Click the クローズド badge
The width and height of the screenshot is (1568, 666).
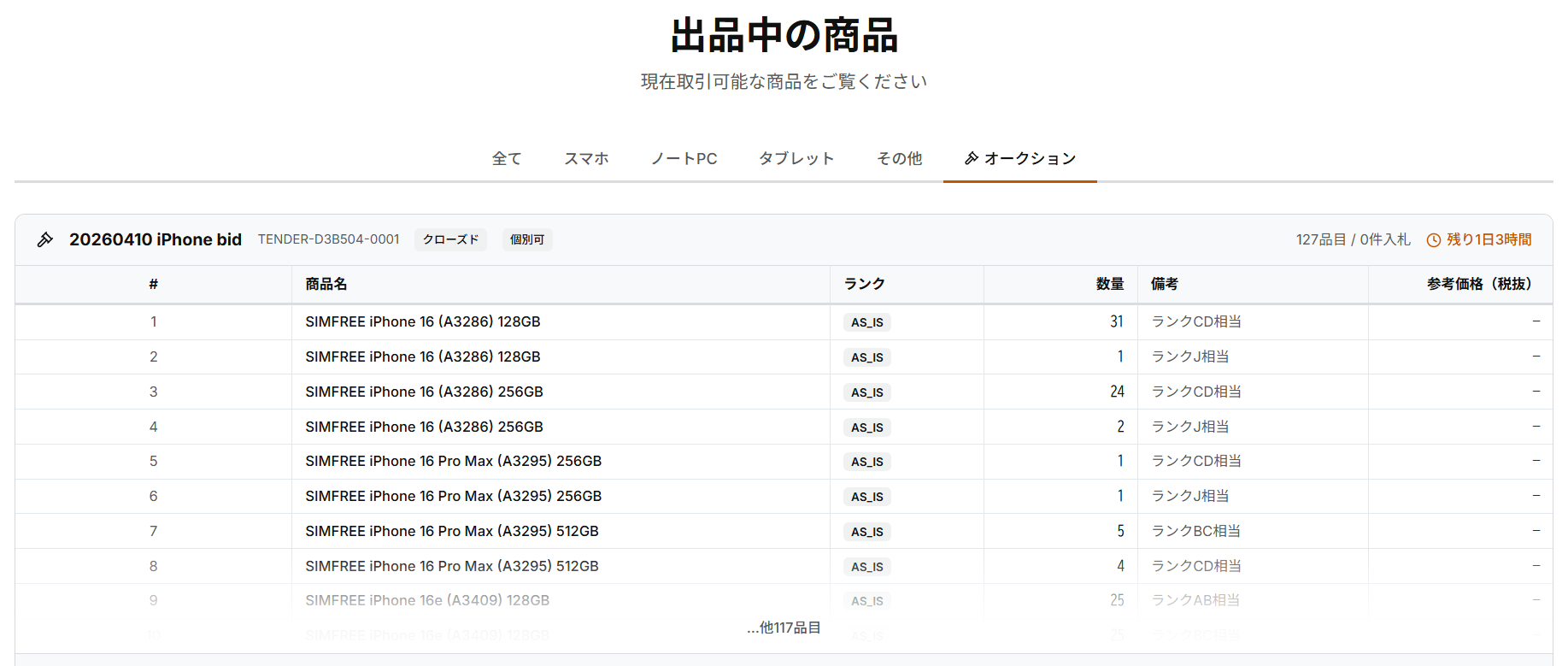tap(450, 240)
